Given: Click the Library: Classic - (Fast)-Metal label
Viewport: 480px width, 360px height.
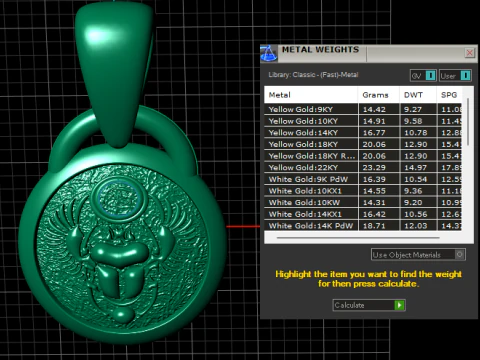Looking at the screenshot, I should point(313,75).
